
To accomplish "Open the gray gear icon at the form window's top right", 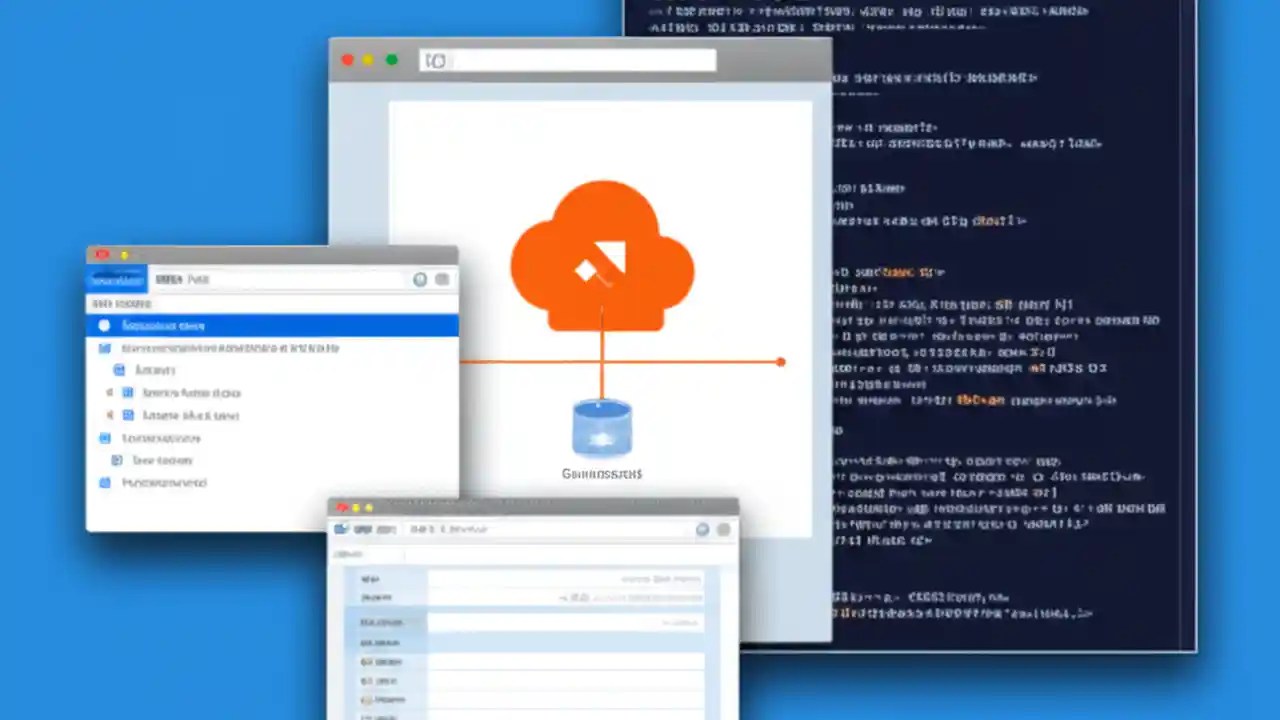I will coord(723,530).
